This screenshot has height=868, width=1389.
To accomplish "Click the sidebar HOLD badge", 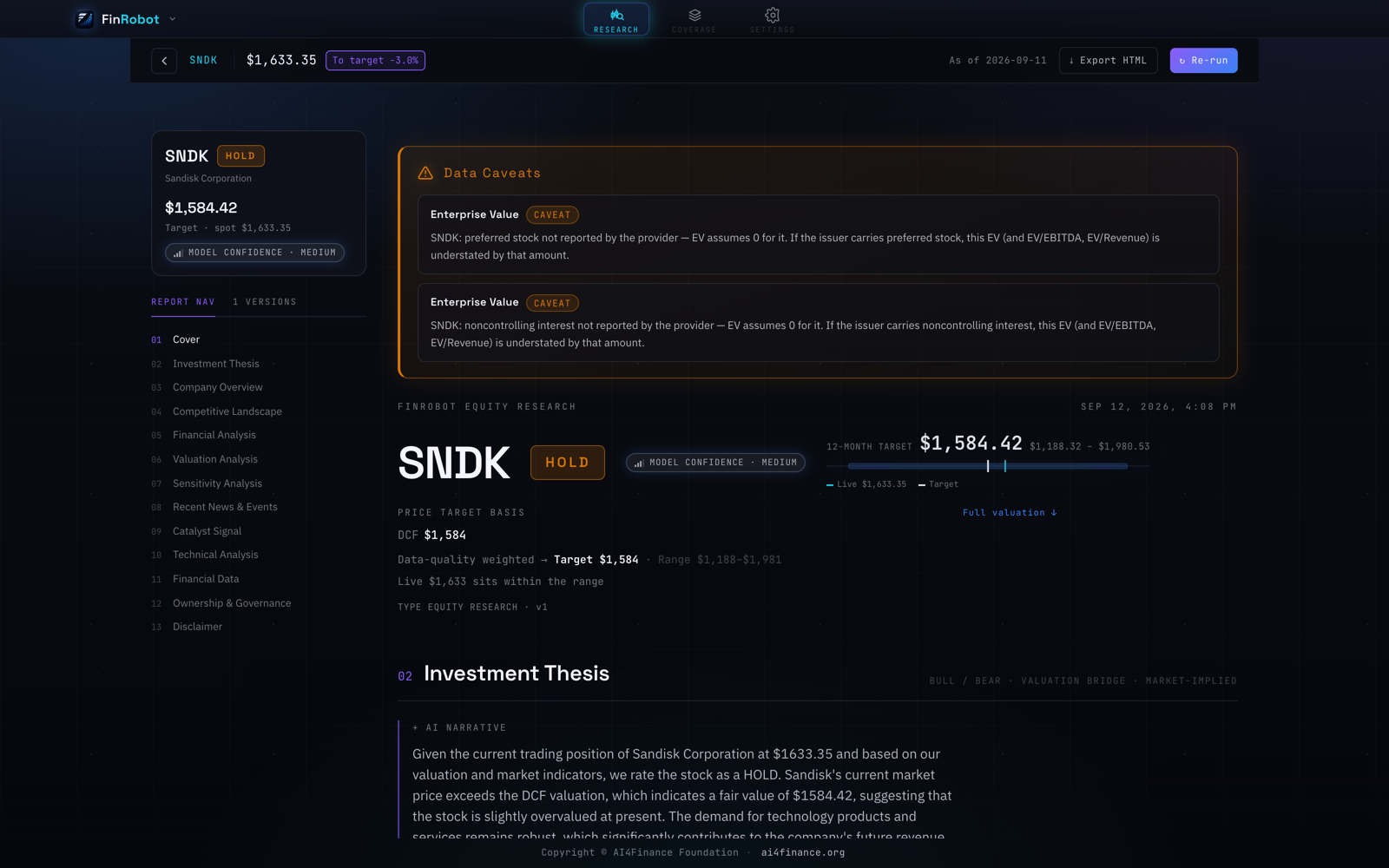I will [x=240, y=156].
